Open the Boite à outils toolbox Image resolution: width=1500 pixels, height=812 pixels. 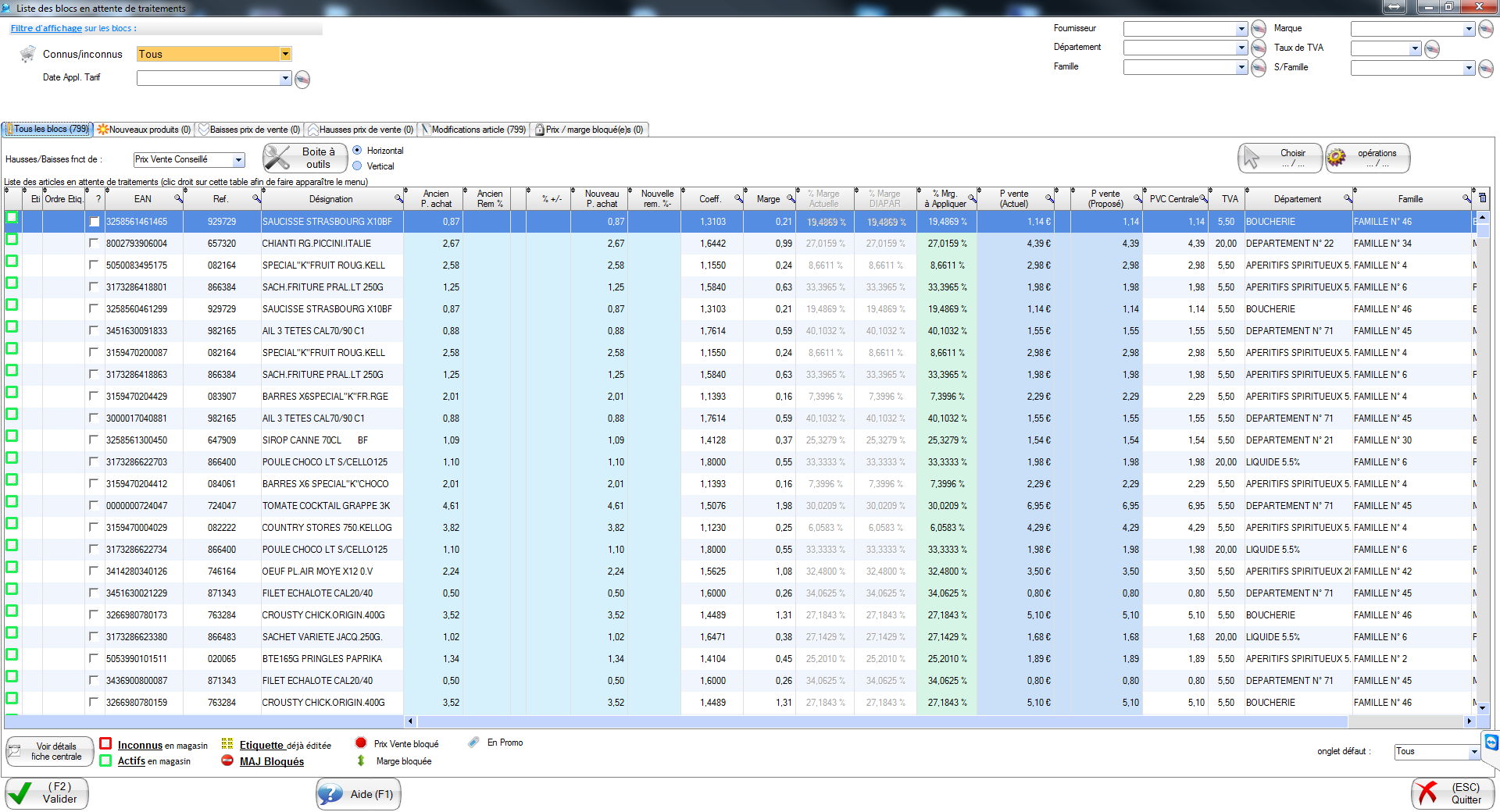pos(305,158)
